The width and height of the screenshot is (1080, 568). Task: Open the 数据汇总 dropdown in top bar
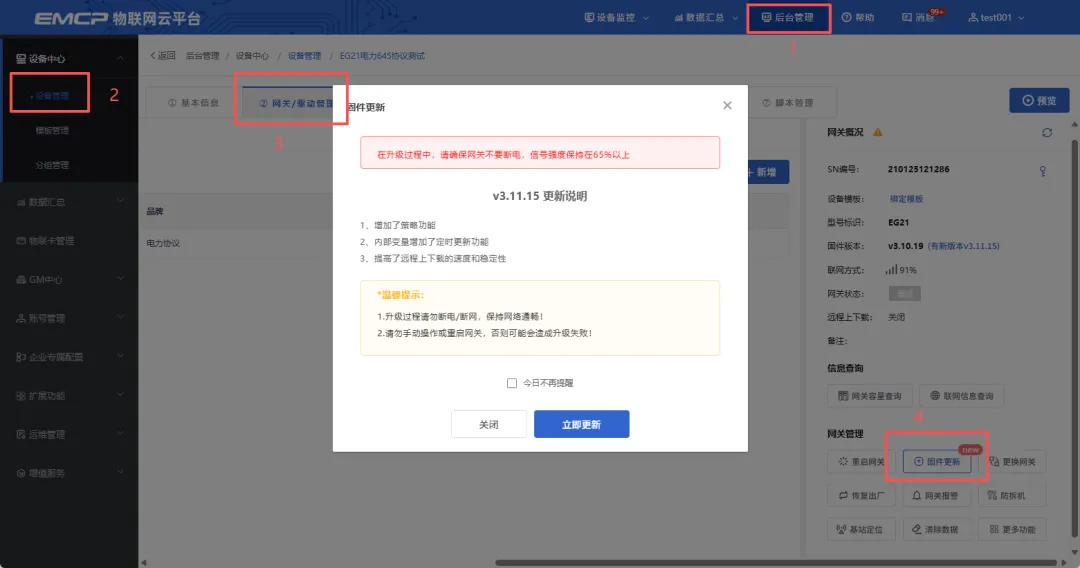(x=706, y=17)
